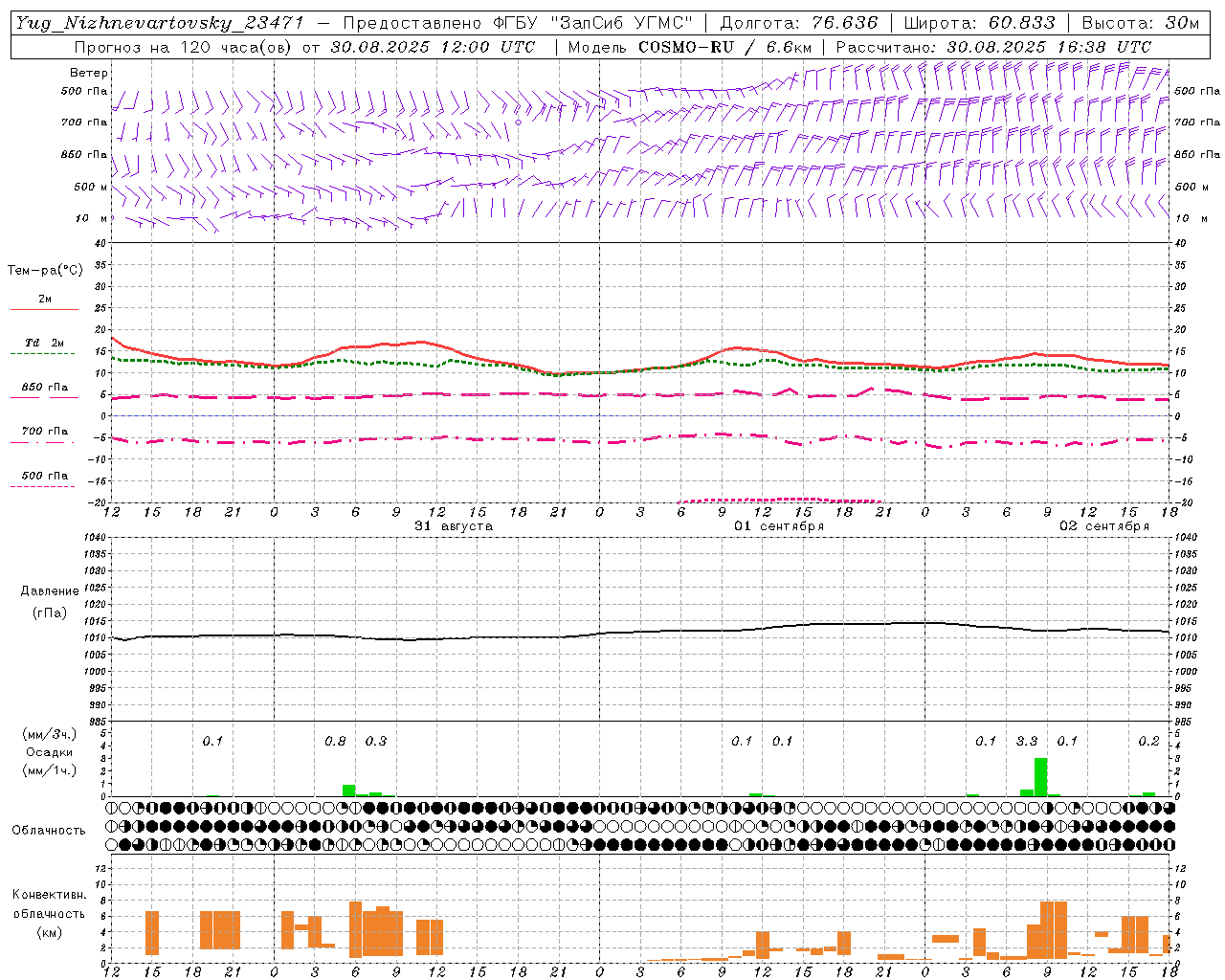
Task: Click the station title Yug_Nizhnevartovsky_23471
Action: [161, 23]
